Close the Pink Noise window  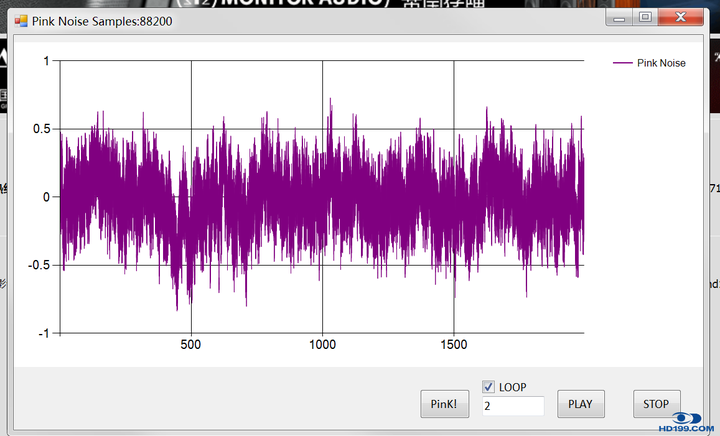681,17
